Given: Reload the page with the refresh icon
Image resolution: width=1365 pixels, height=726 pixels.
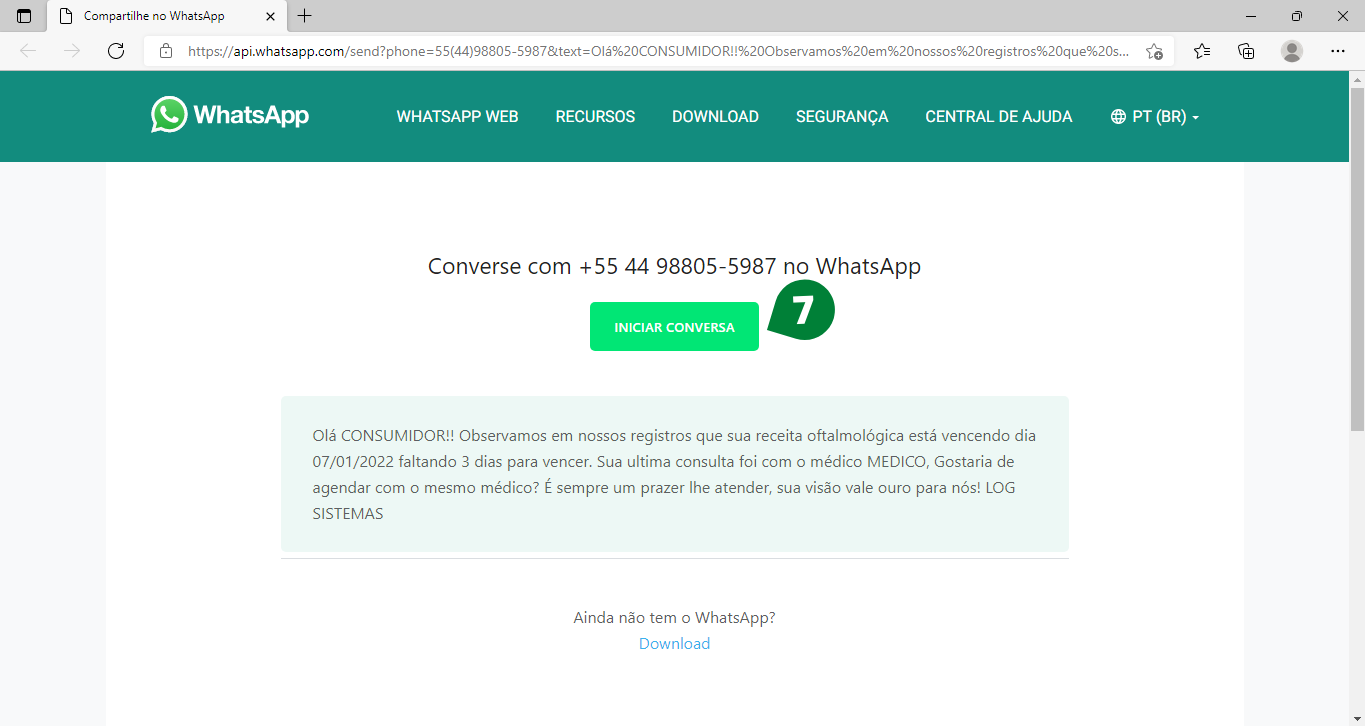Looking at the screenshot, I should (x=116, y=51).
